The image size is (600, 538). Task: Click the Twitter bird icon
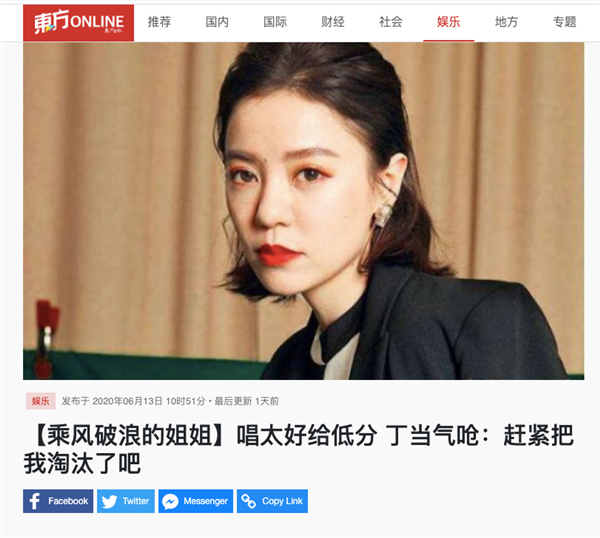109,501
